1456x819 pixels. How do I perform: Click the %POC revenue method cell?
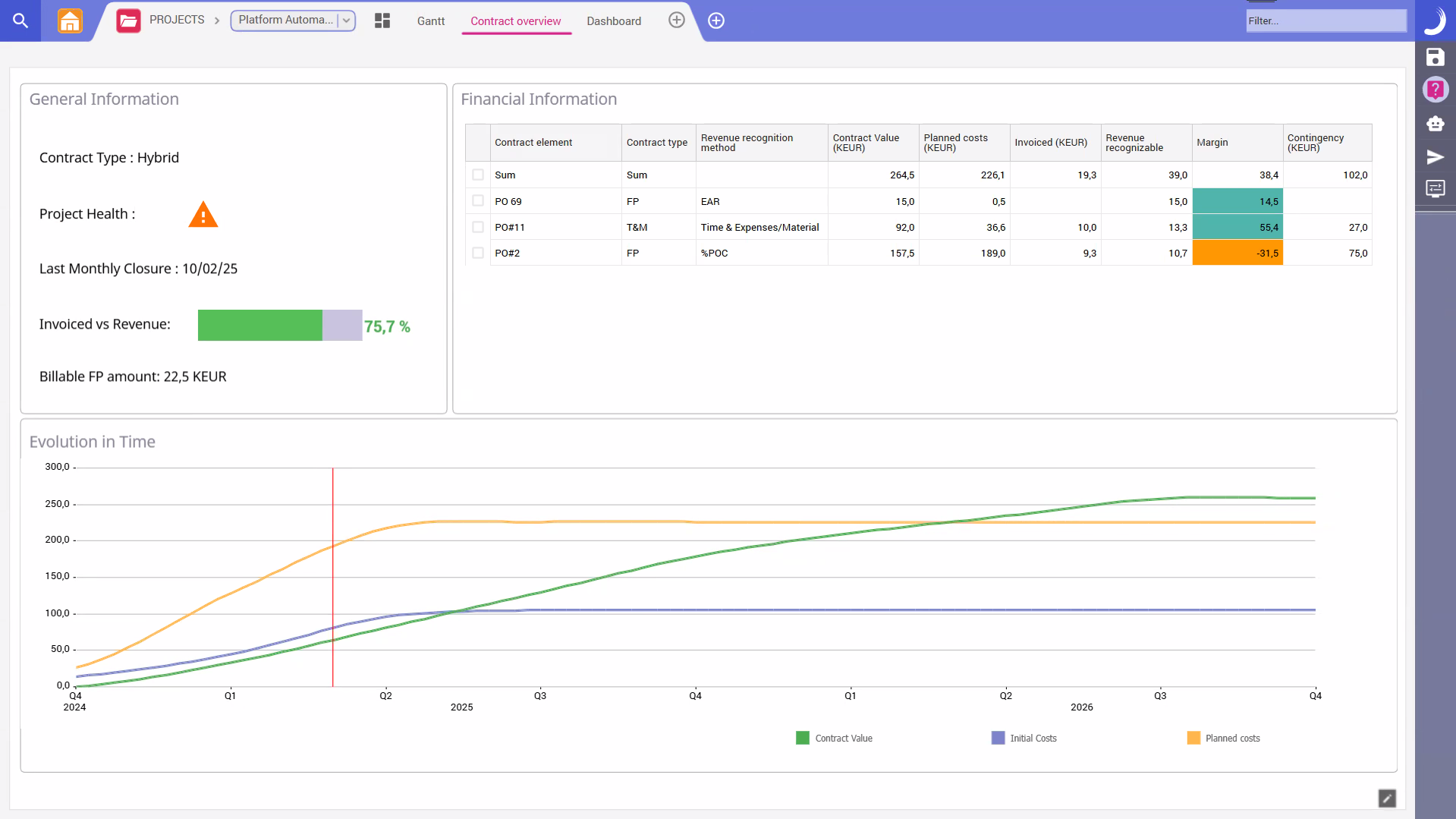pyautogui.click(x=762, y=254)
